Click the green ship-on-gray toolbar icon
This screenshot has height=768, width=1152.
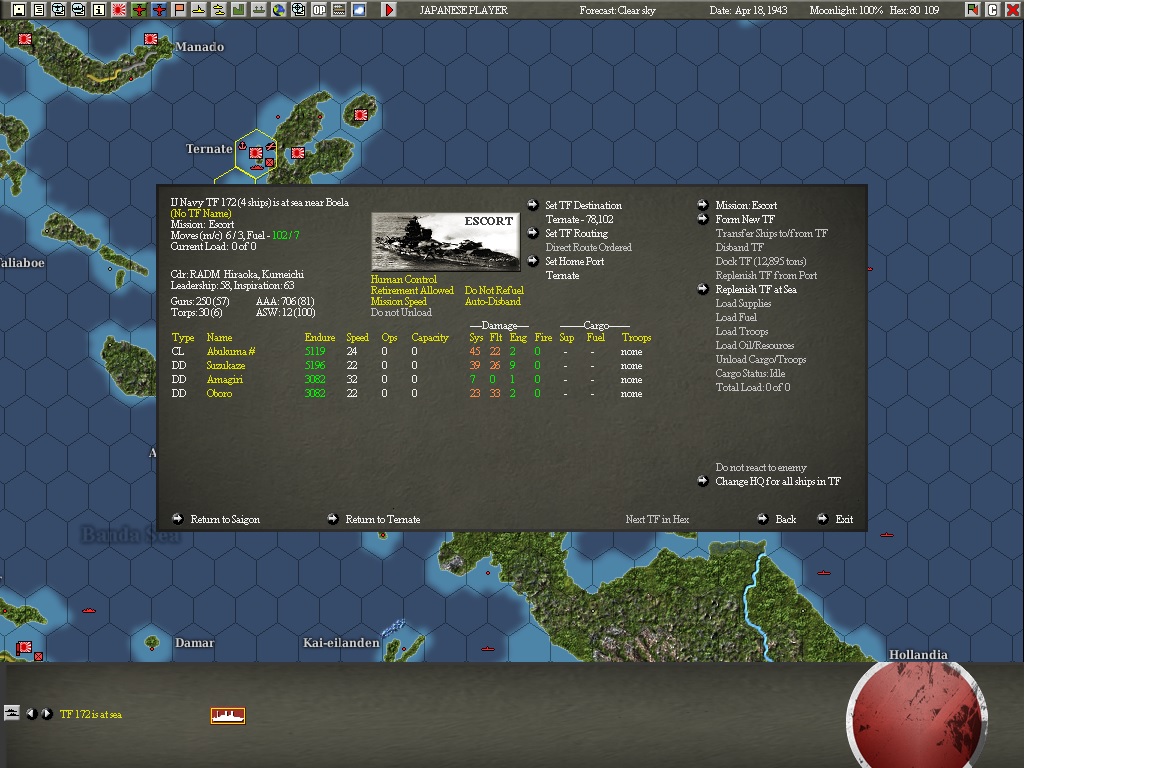259,10
